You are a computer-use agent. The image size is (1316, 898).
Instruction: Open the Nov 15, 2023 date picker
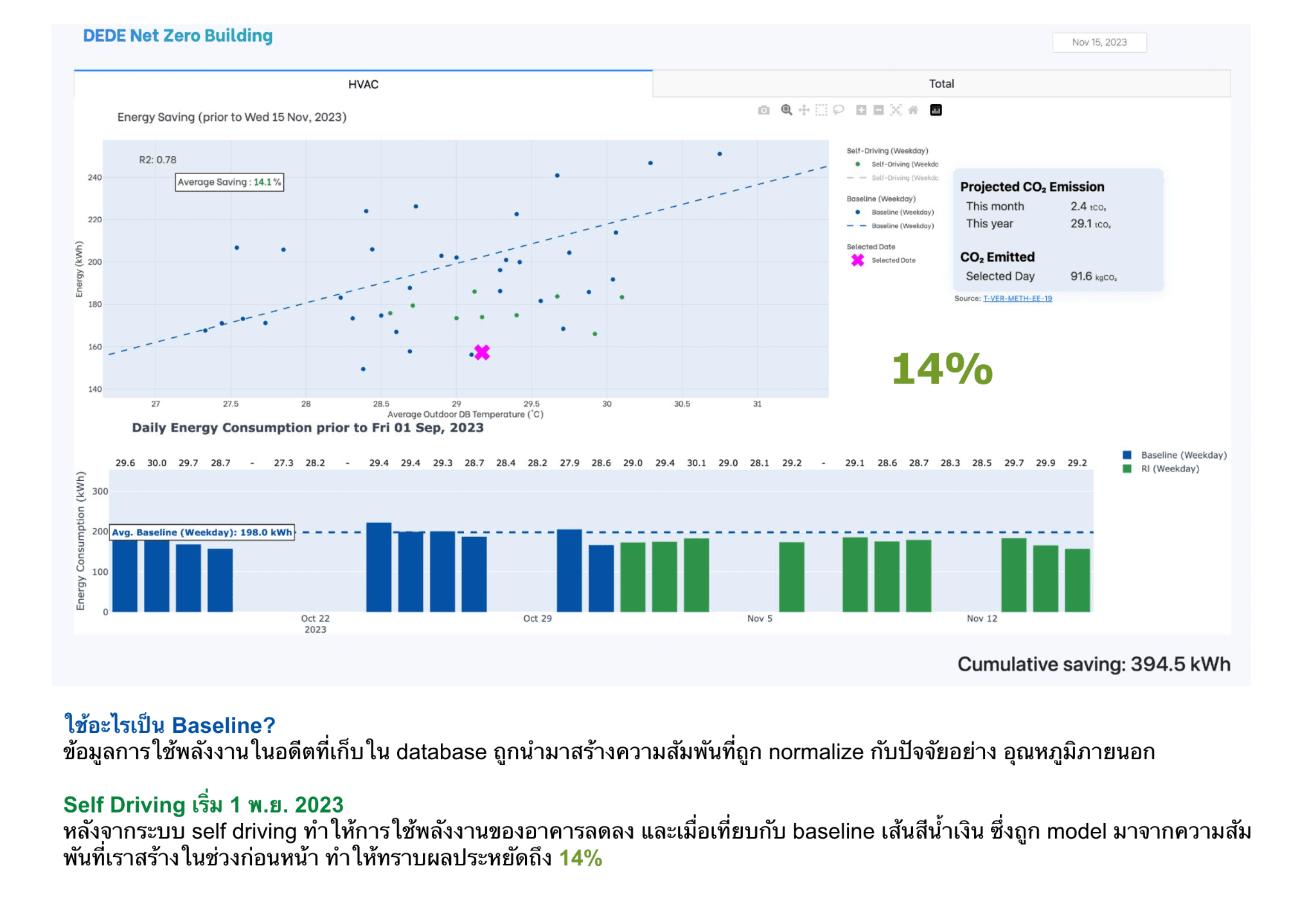[1099, 42]
